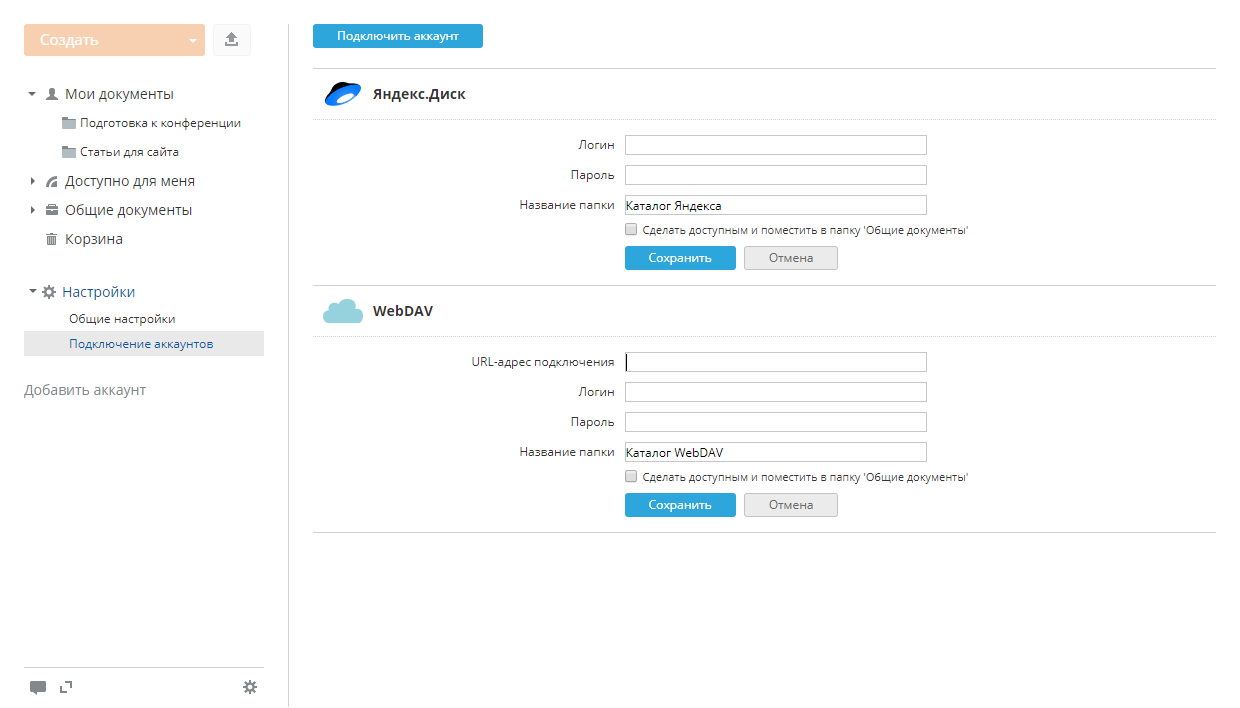Select Подключение аккаунтов in settings

[141, 344]
